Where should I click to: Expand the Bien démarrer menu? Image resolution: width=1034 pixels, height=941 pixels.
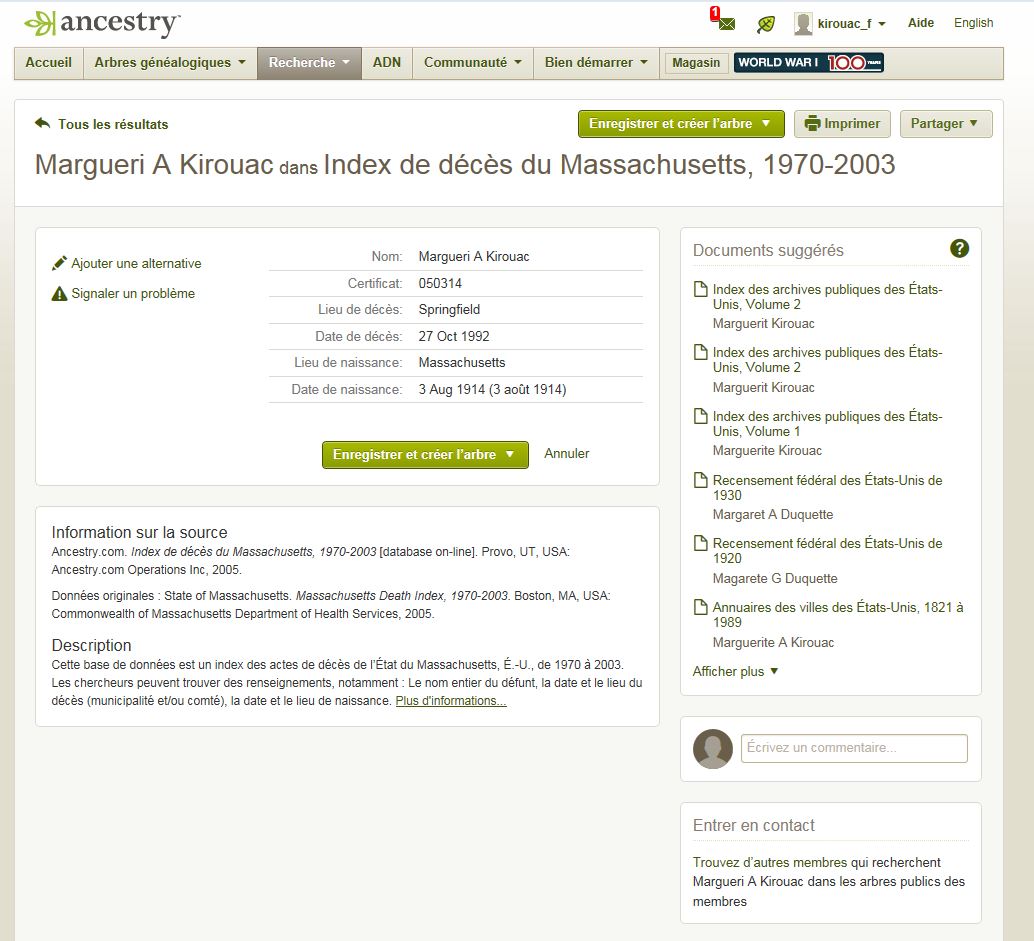[596, 63]
